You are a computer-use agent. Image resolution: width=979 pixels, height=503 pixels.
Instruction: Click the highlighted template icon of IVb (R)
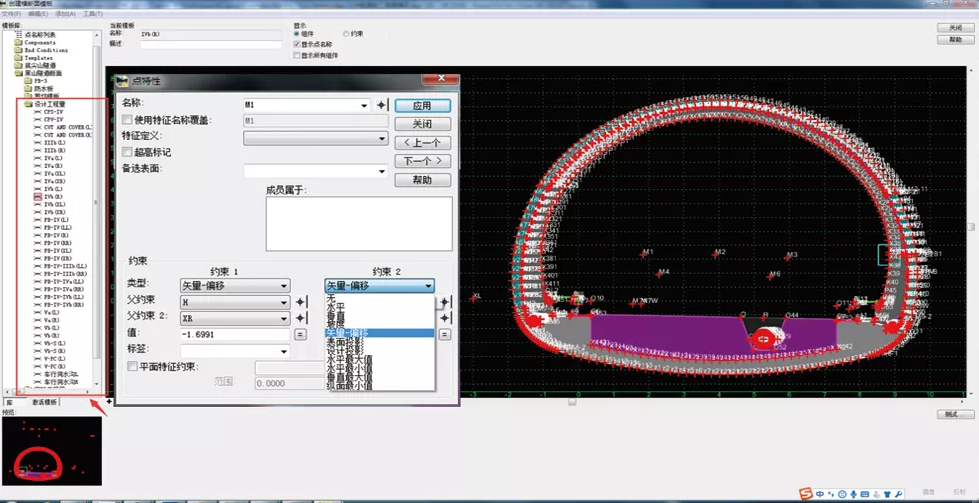point(38,197)
